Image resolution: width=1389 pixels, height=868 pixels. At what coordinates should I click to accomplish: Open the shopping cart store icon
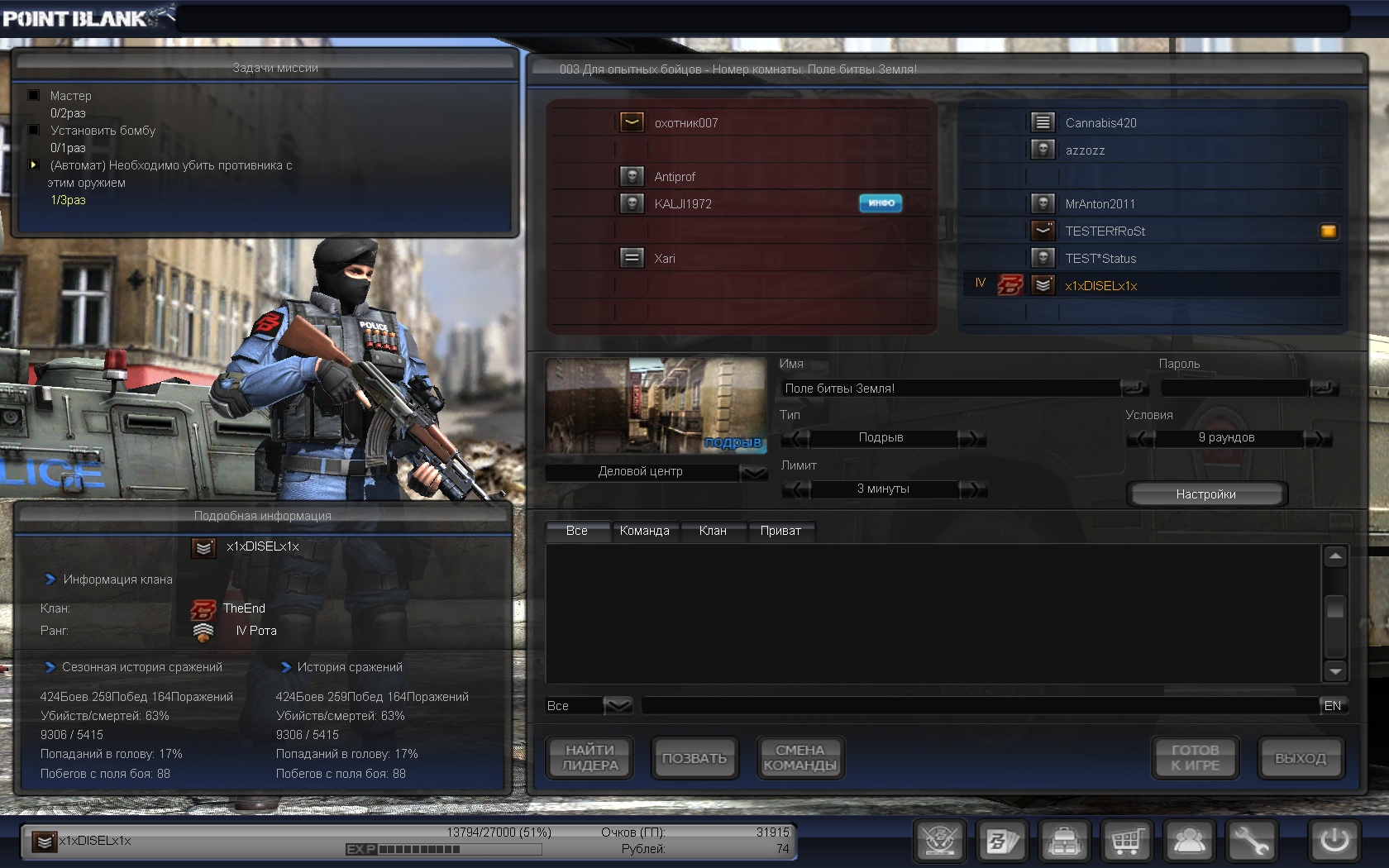pos(1126,842)
